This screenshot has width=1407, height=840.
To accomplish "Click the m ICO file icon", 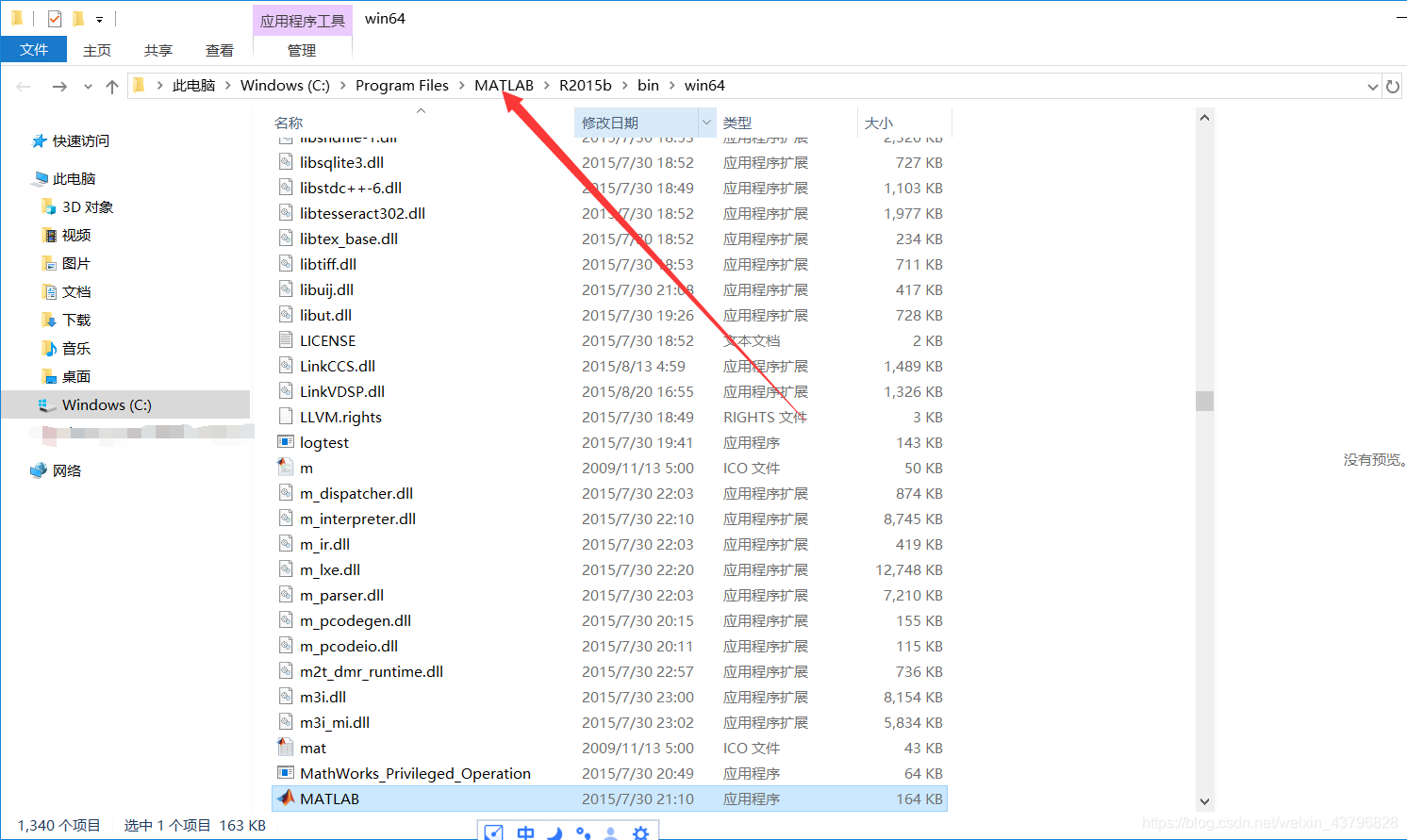I will 286,468.
